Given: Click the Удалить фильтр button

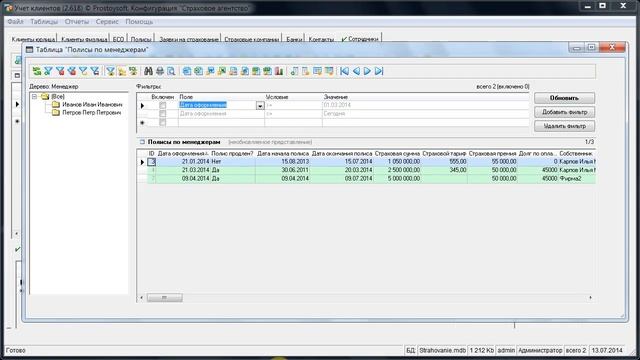Looking at the screenshot, I should [x=564, y=126].
